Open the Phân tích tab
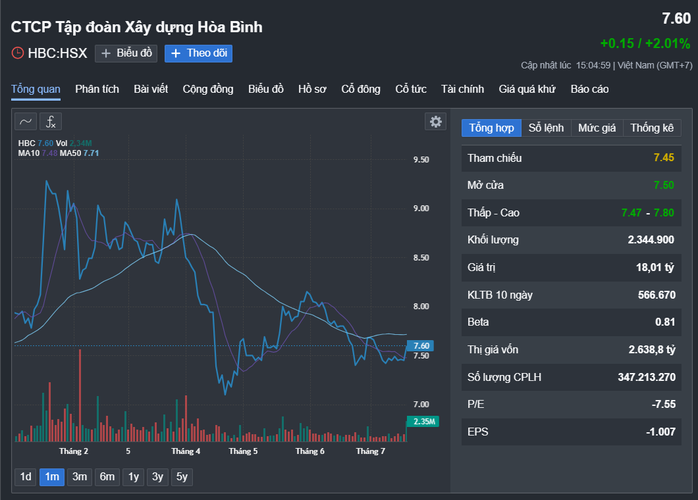Image resolution: width=698 pixels, height=500 pixels. 97,89
